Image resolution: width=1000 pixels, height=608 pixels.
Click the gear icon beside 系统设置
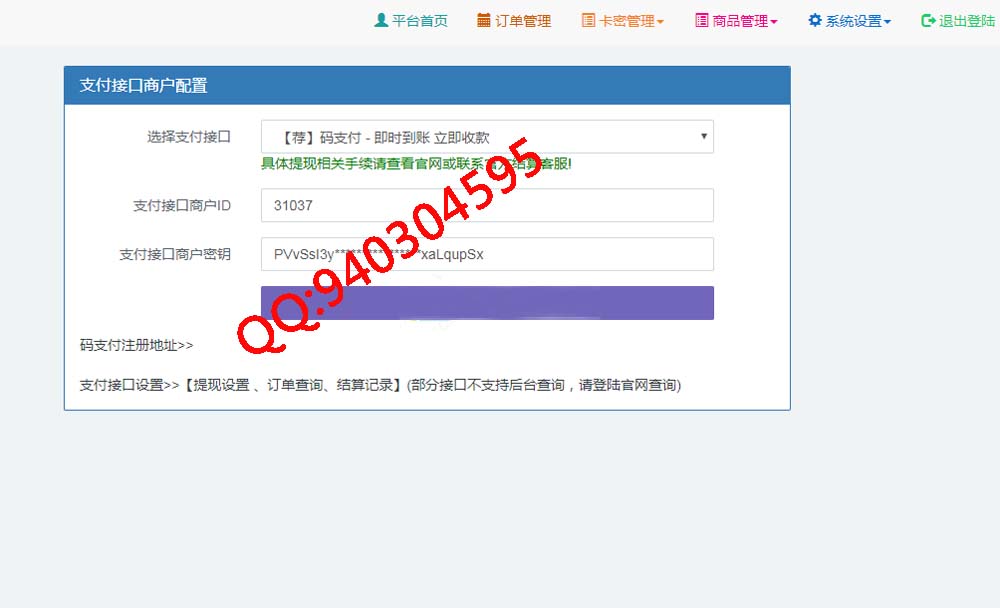[815, 20]
